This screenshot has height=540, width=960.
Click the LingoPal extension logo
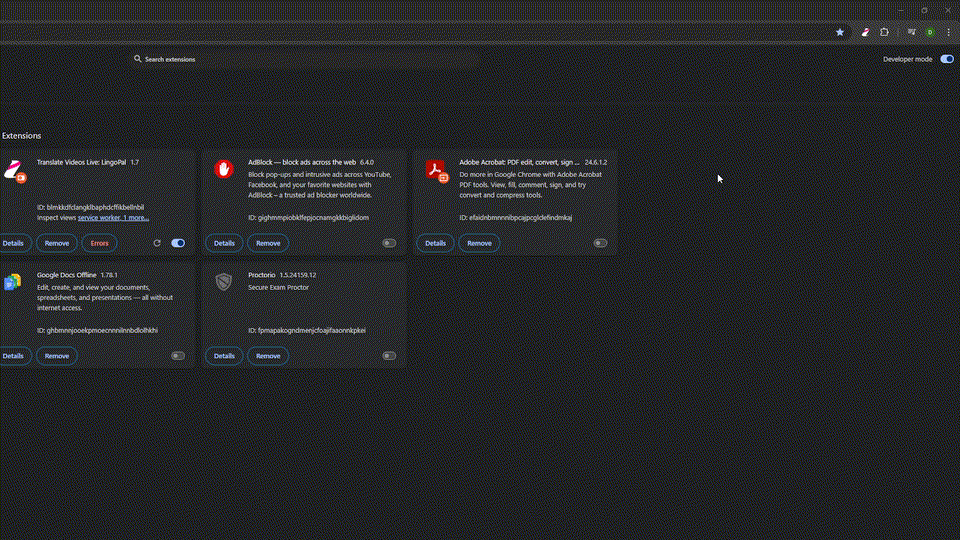[14, 170]
